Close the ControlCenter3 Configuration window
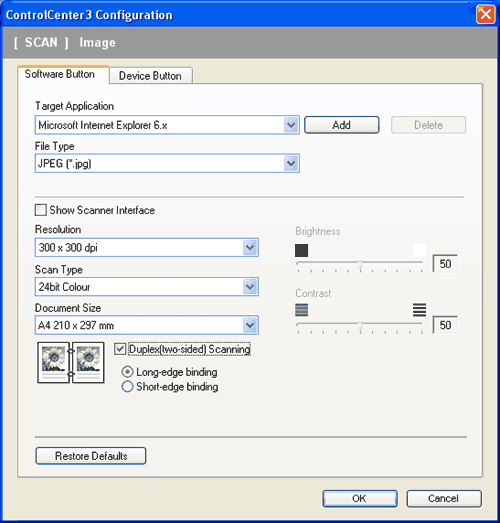 click(485, 15)
